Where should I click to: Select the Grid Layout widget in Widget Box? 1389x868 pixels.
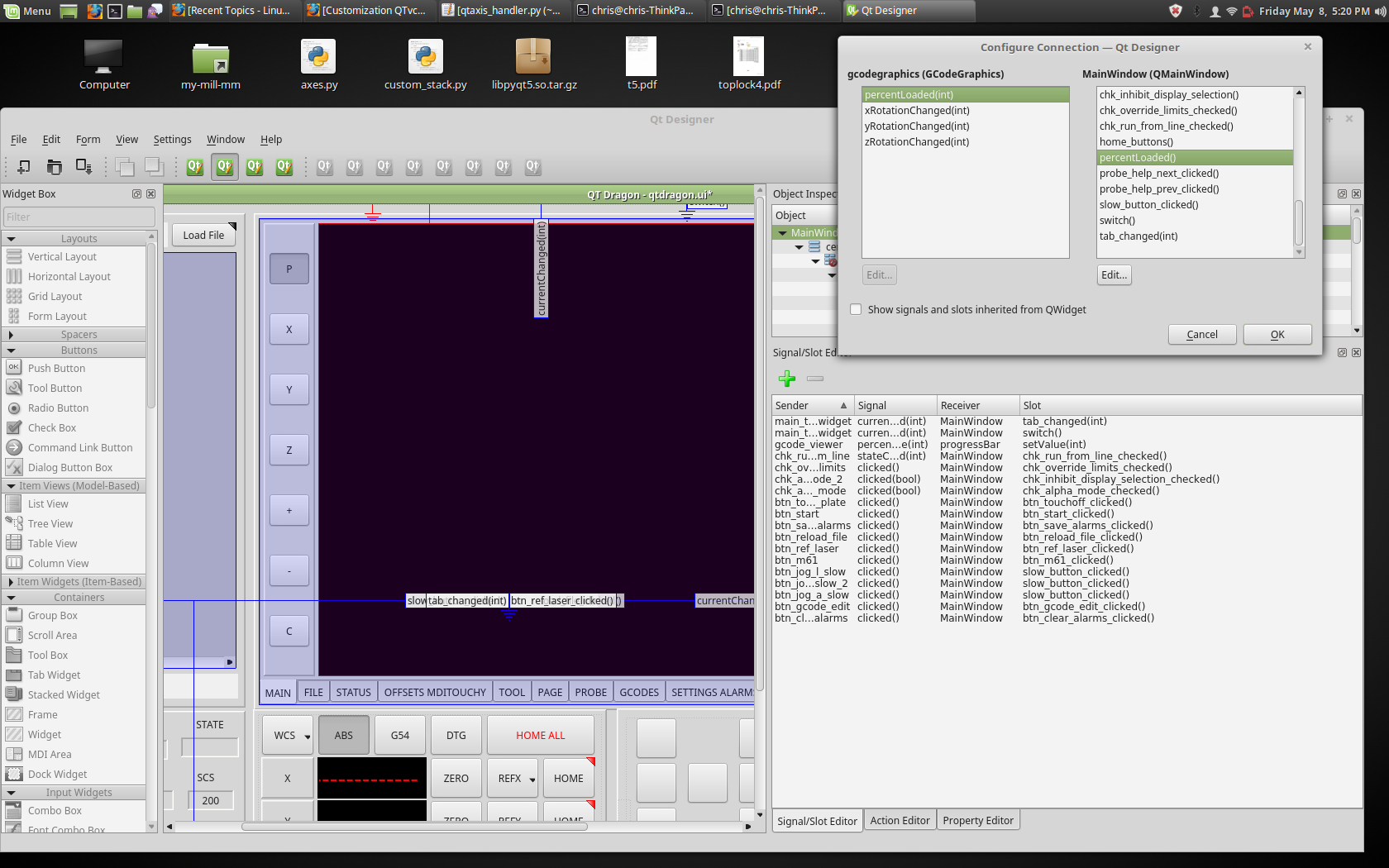[x=55, y=297]
